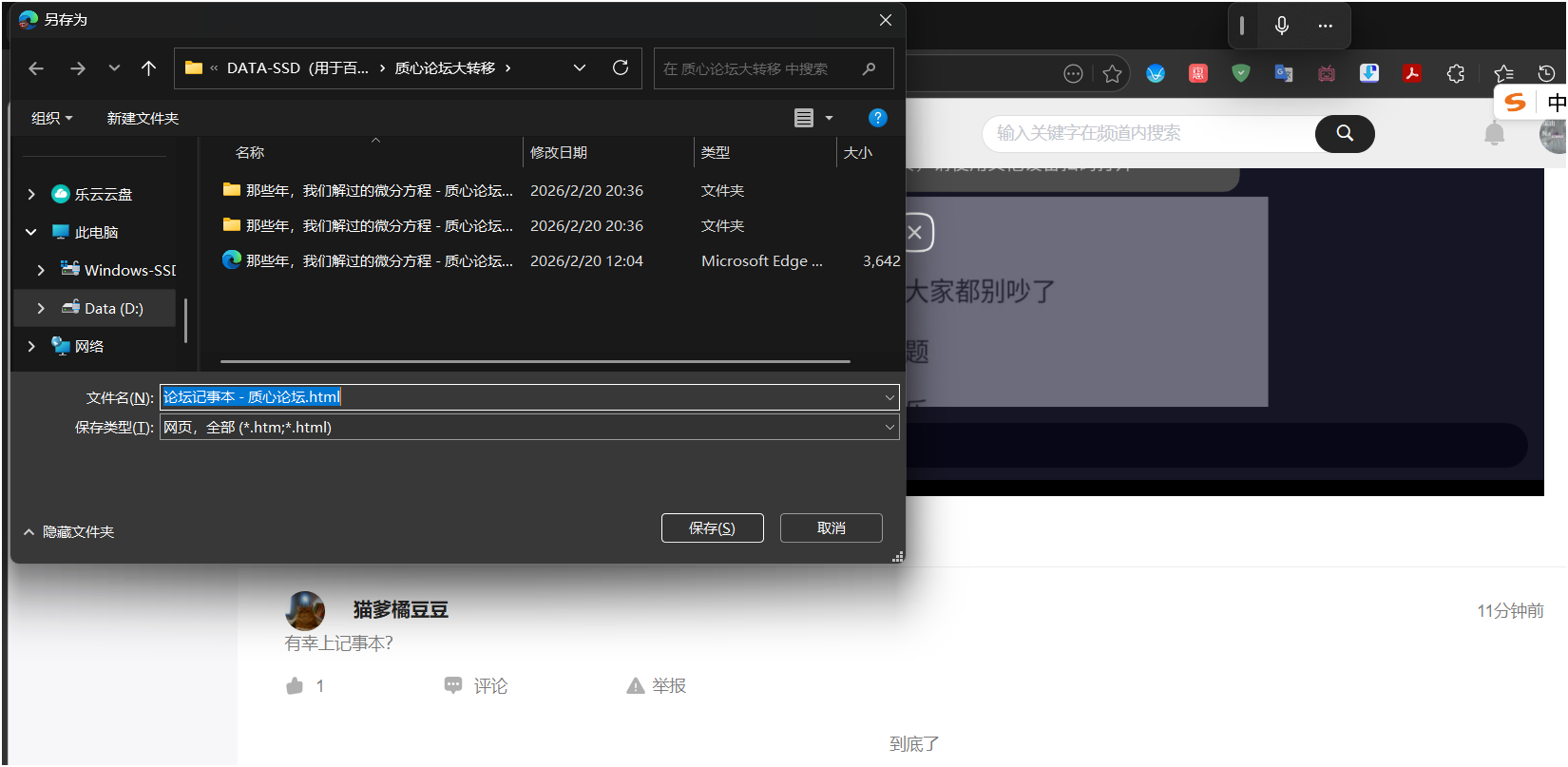1568x767 pixels.
Task: Open the view options dropdown arrow
Action: pos(829,118)
